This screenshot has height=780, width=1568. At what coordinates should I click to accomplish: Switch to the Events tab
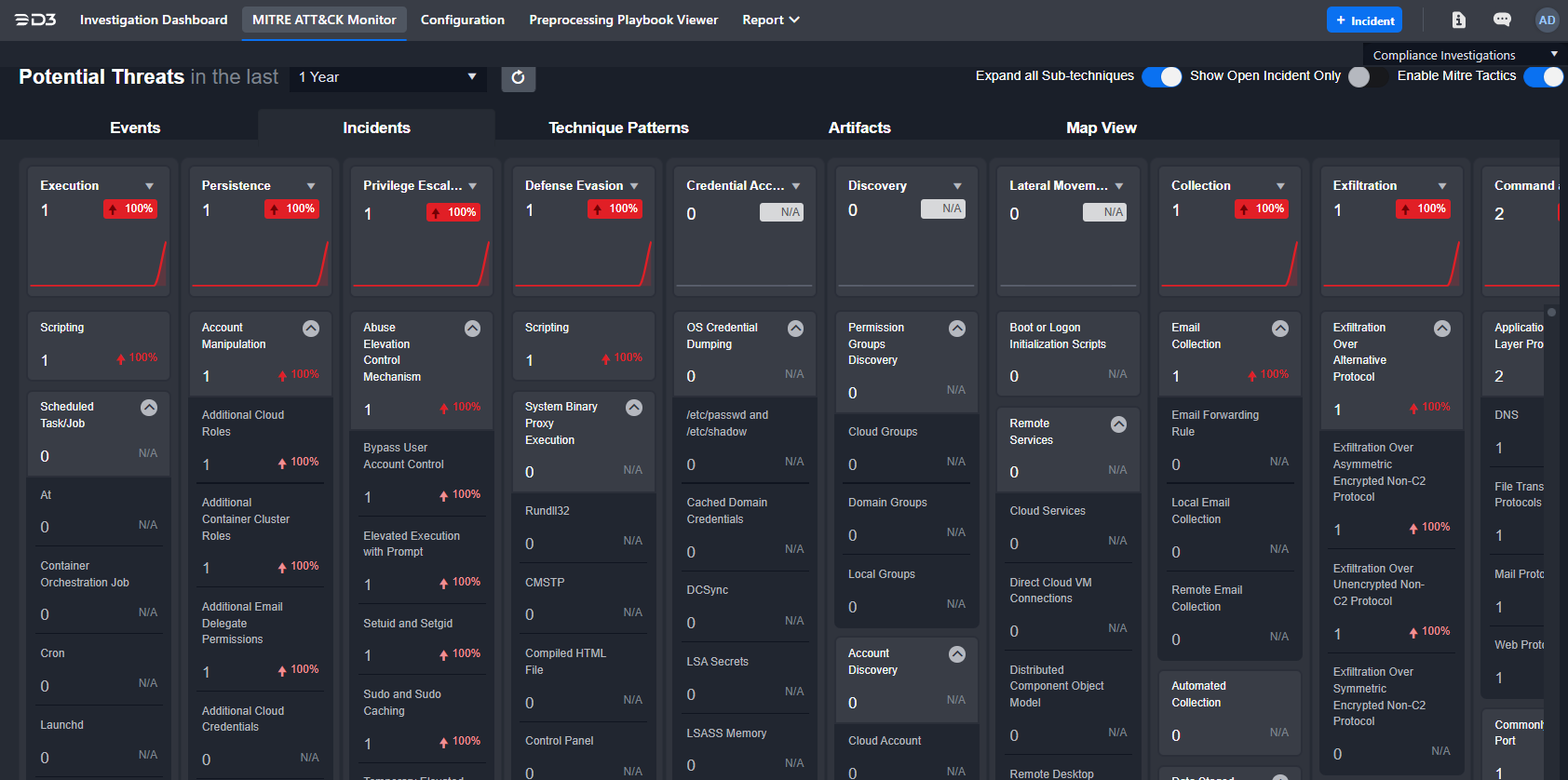coord(135,128)
